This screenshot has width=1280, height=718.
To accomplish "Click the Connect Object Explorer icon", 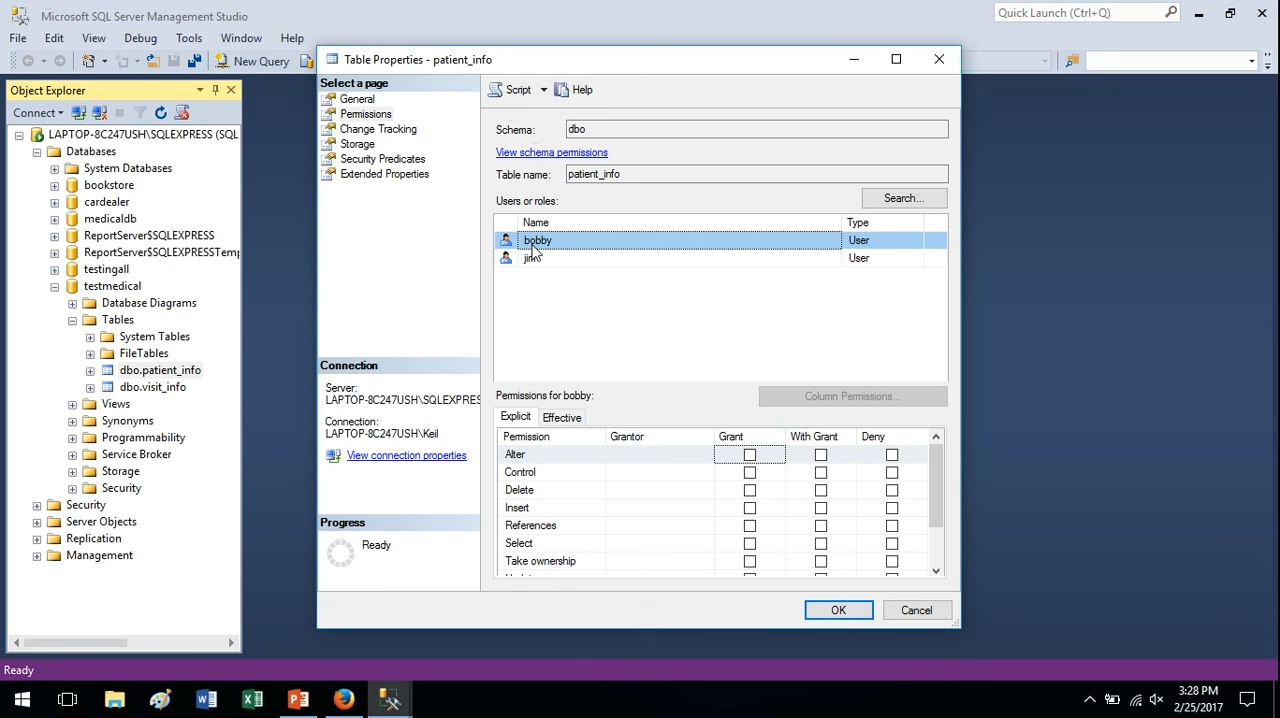I will (79, 113).
